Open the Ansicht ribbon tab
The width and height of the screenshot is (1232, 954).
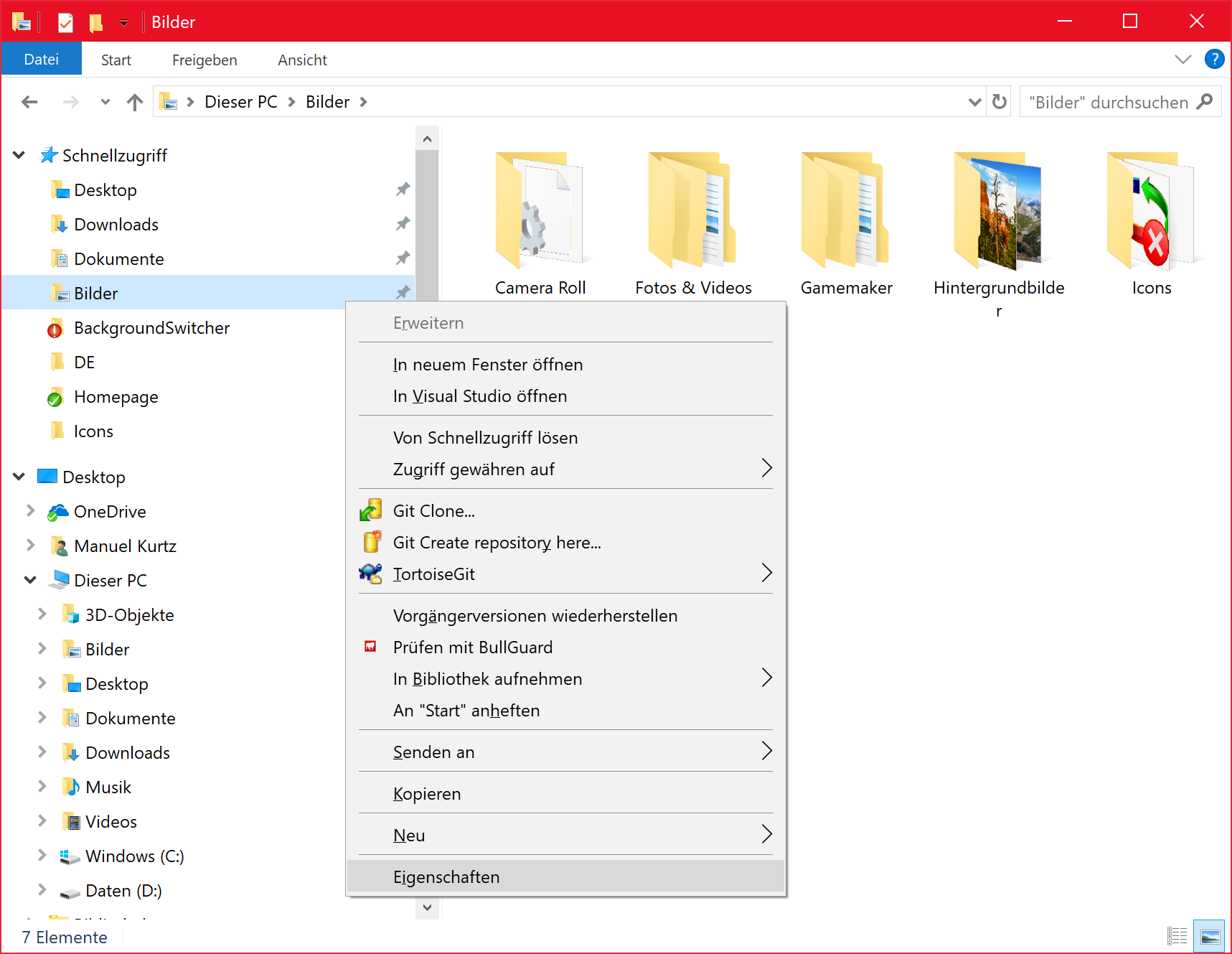point(302,60)
